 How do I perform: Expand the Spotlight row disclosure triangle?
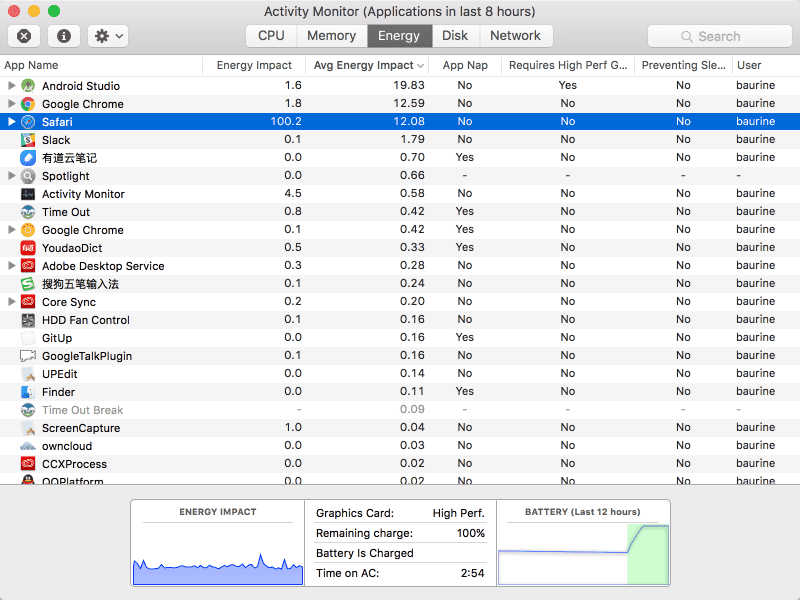[12, 176]
